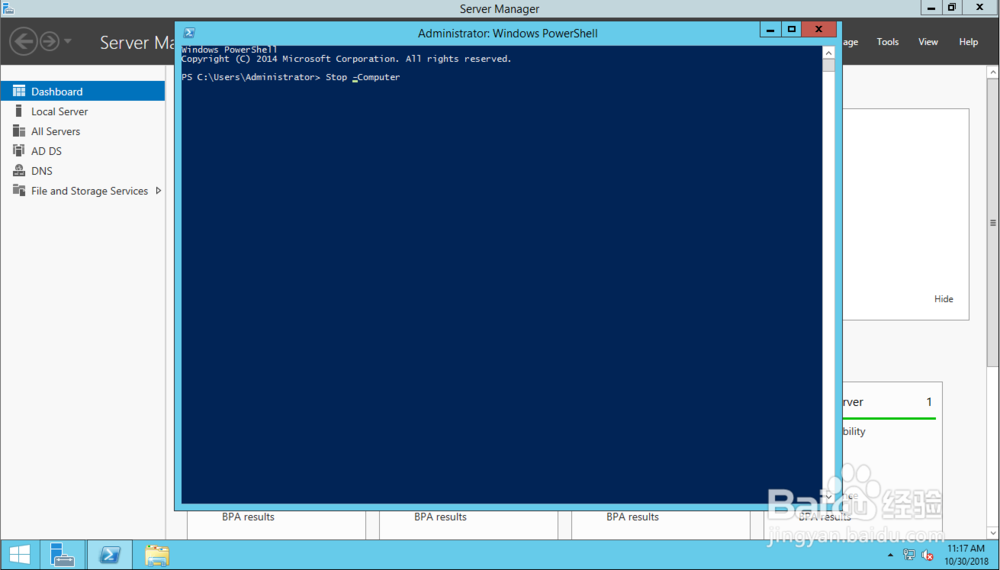This screenshot has height=570, width=1000.
Task: Click File and Storage Services icon
Action: coord(19,190)
